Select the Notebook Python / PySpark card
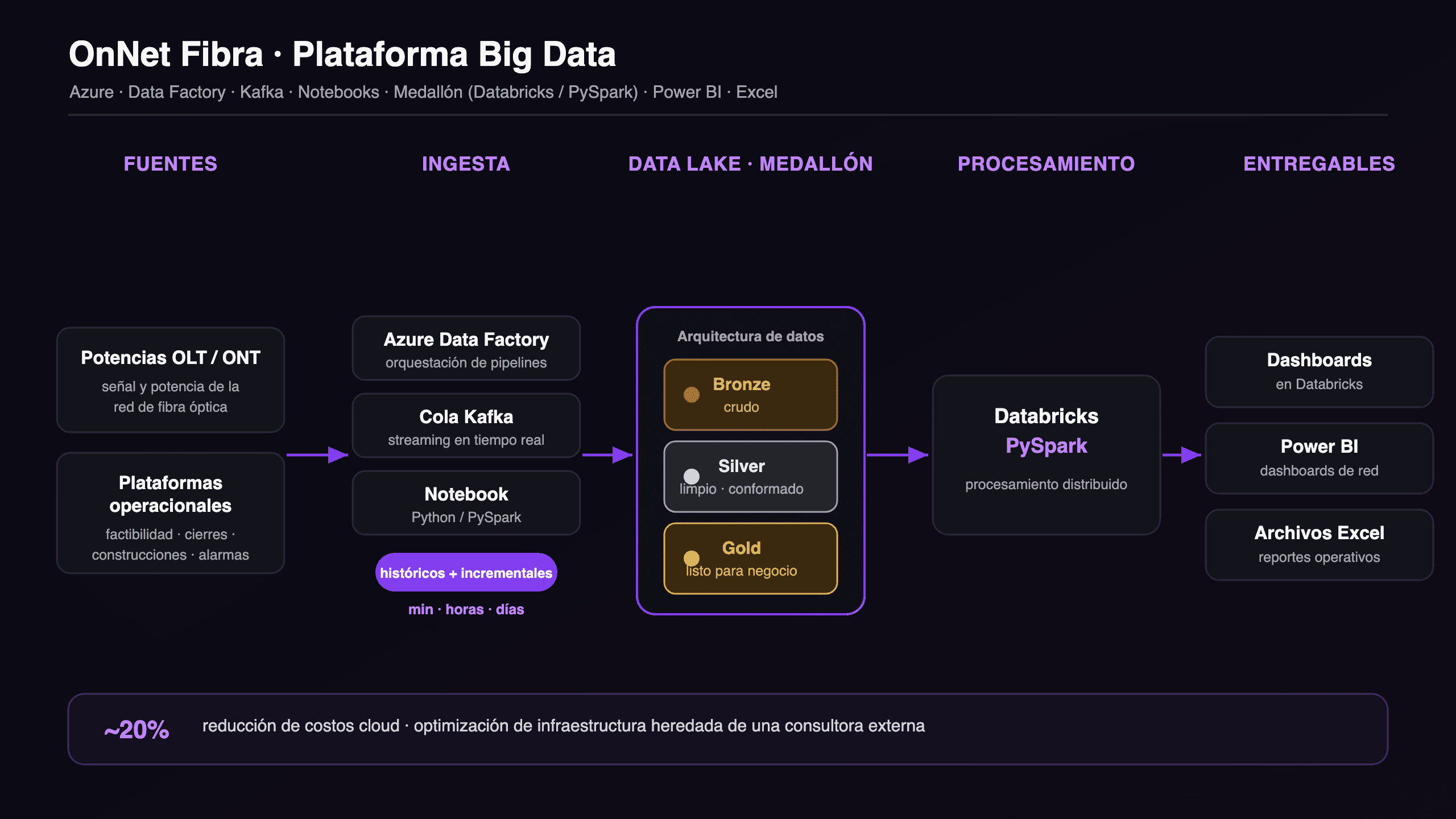This screenshot has height=819, width=1456. coord(466,503)
